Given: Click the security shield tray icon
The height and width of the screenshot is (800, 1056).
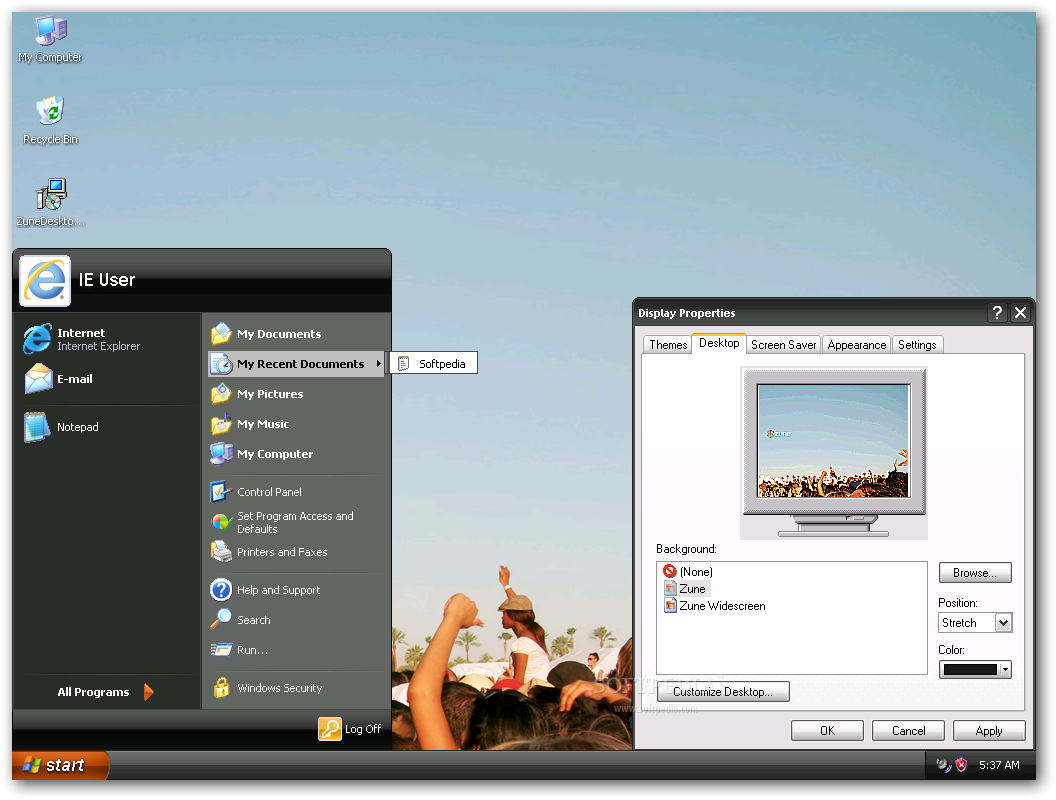Looking at the screenshot, I should coord(961,765).
